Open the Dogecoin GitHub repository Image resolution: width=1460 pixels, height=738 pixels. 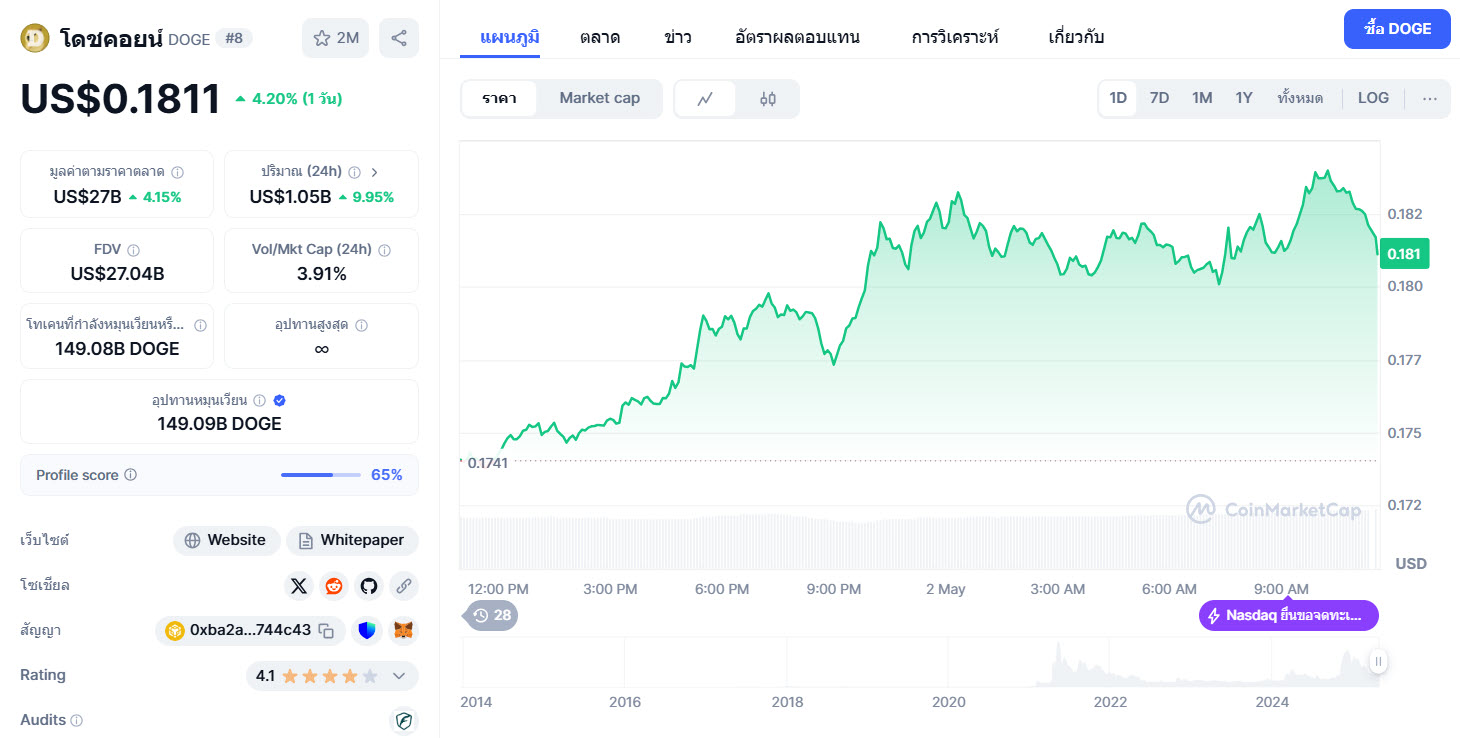369,586
